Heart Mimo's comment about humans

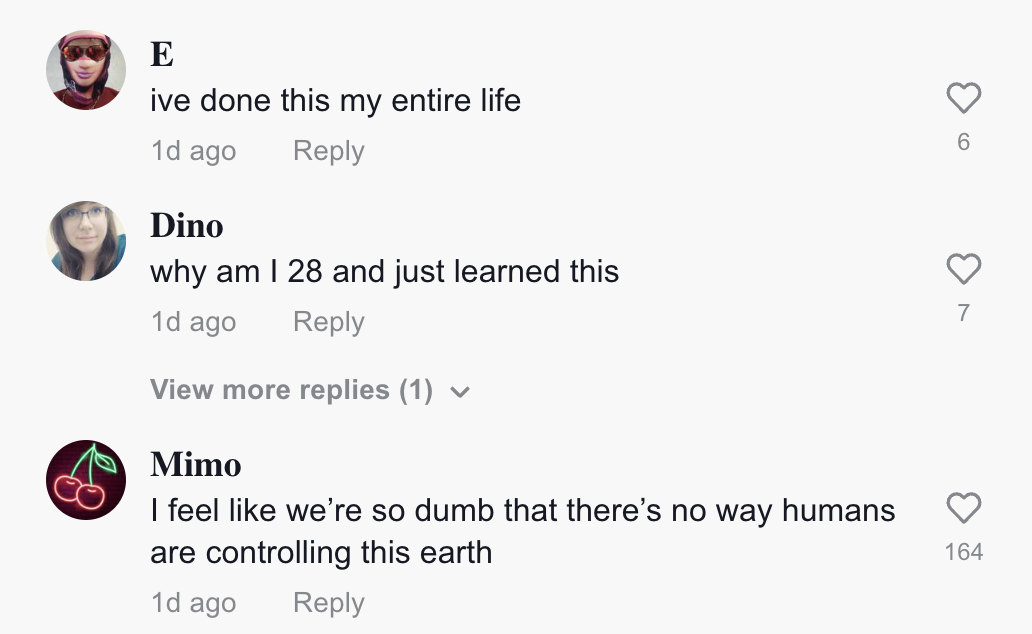963,508
